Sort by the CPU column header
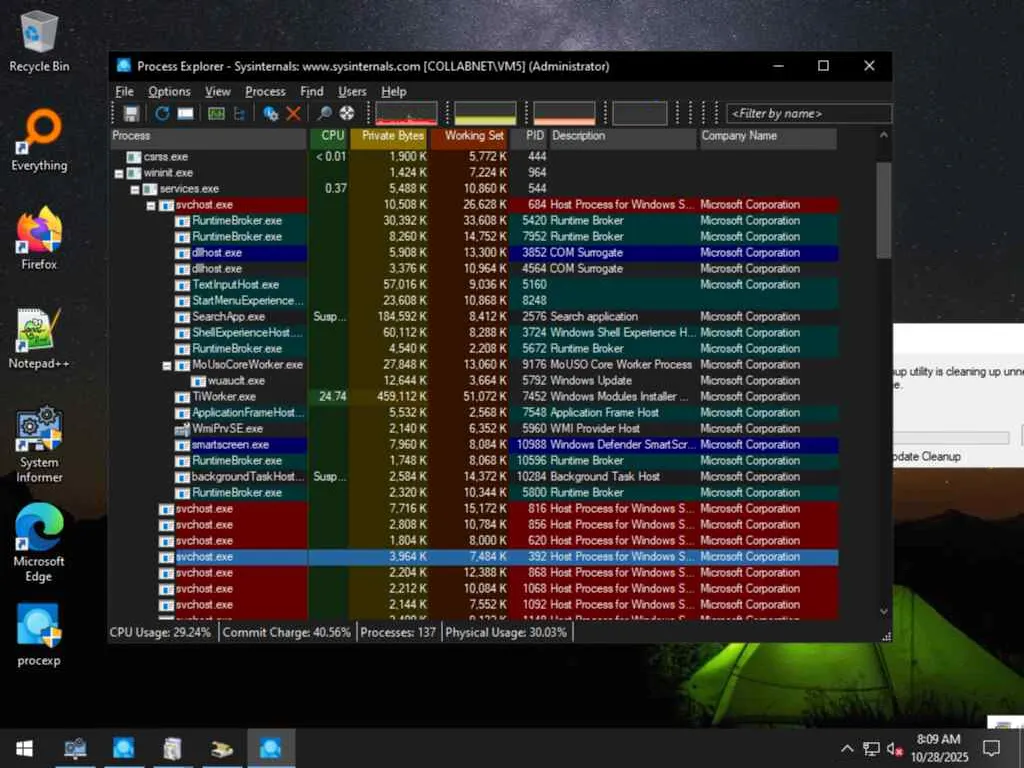 pyautogui.click(x=328, y=136)
